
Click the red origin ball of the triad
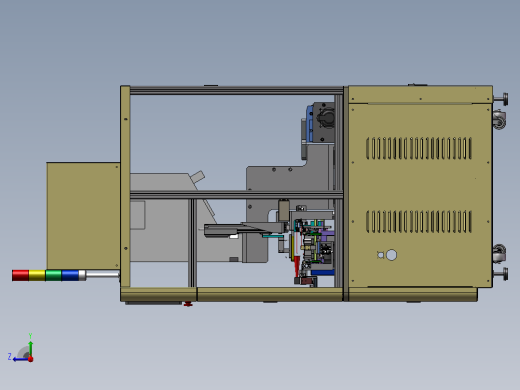(31, 359)
